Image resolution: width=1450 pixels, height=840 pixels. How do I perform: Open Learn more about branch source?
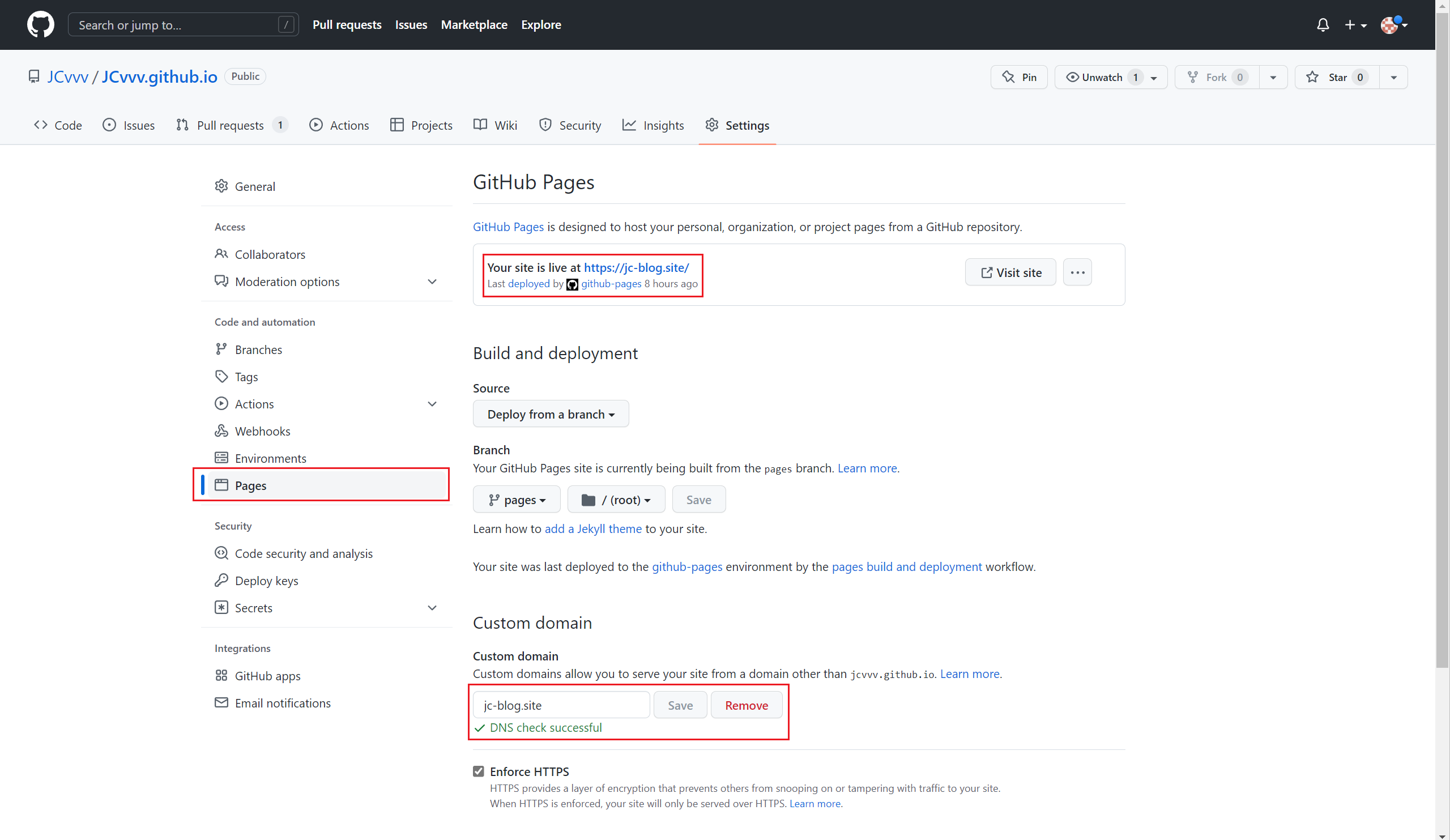click(x=867, y=468)
